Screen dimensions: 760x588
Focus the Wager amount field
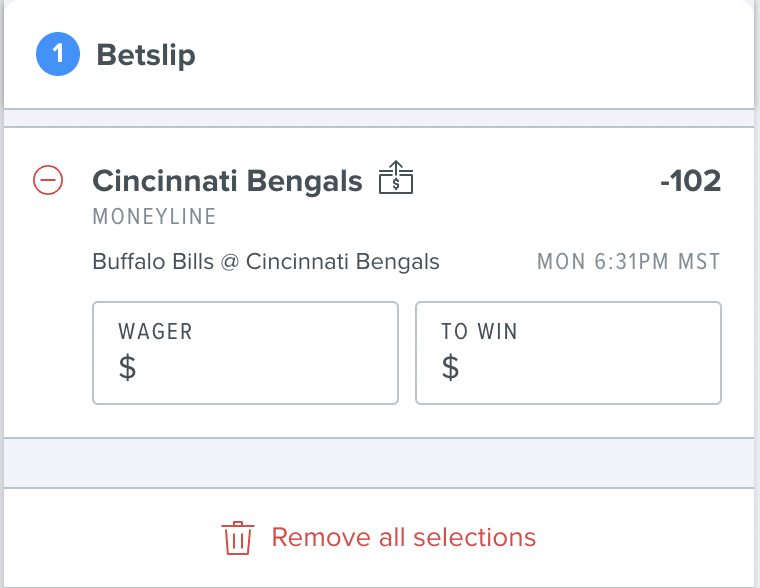click(245, 353)
